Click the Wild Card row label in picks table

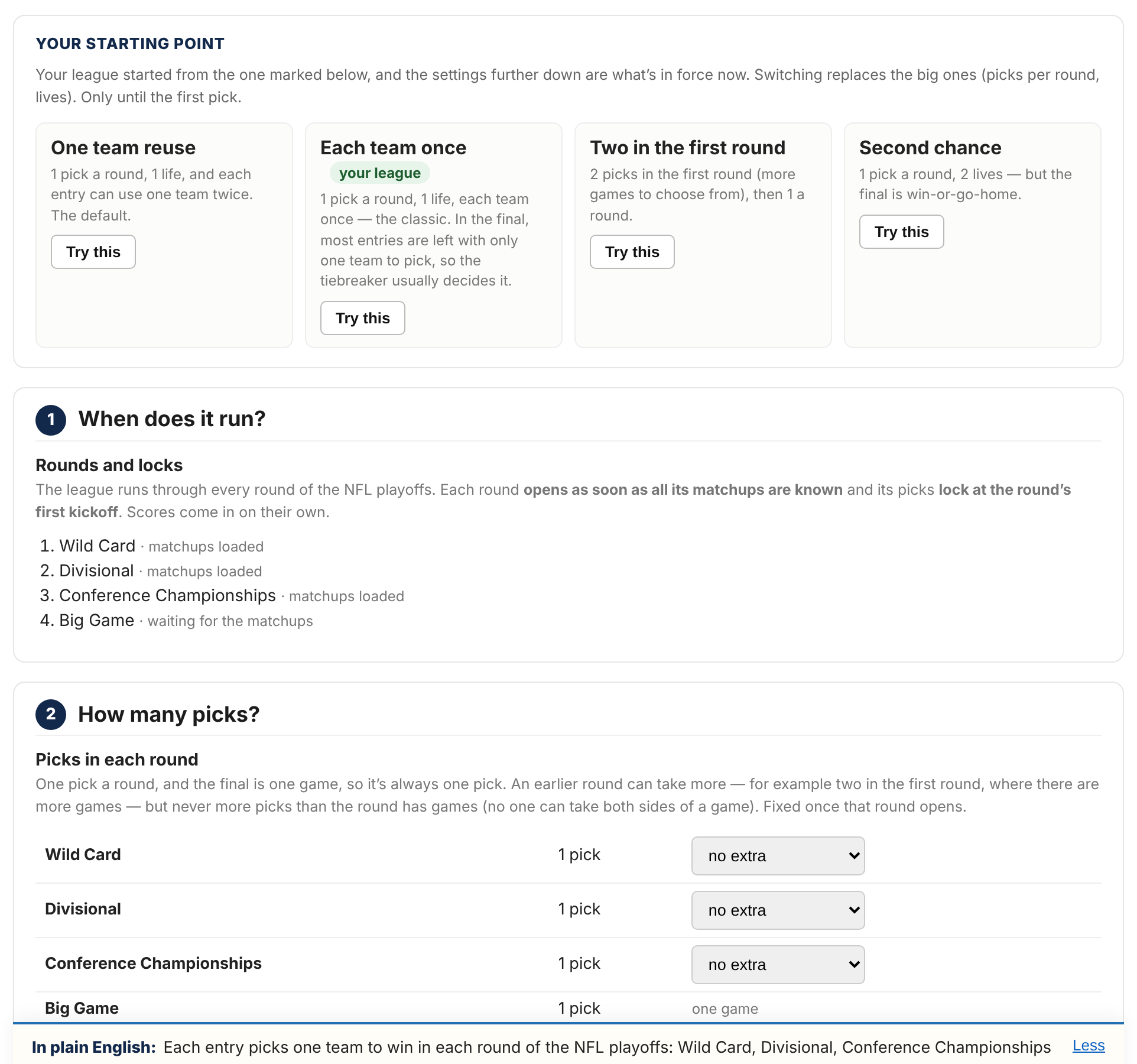83,855
